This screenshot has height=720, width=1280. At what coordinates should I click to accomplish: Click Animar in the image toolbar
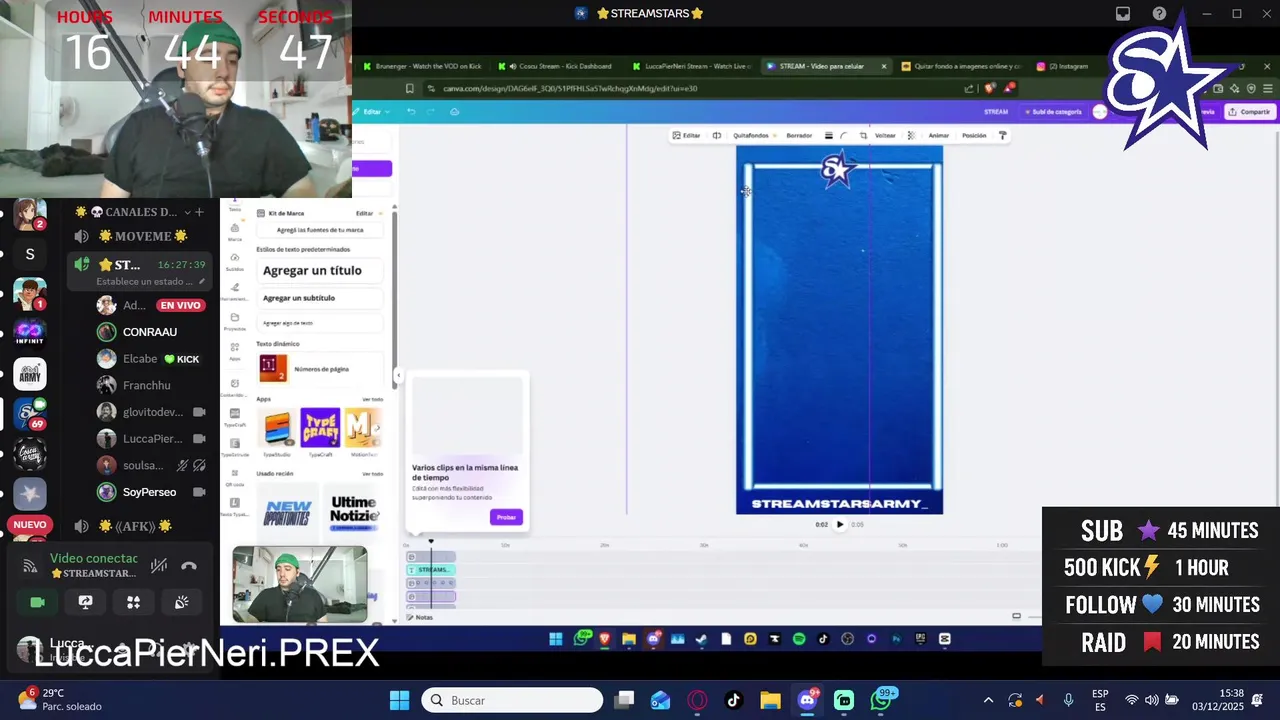(938, 135)
